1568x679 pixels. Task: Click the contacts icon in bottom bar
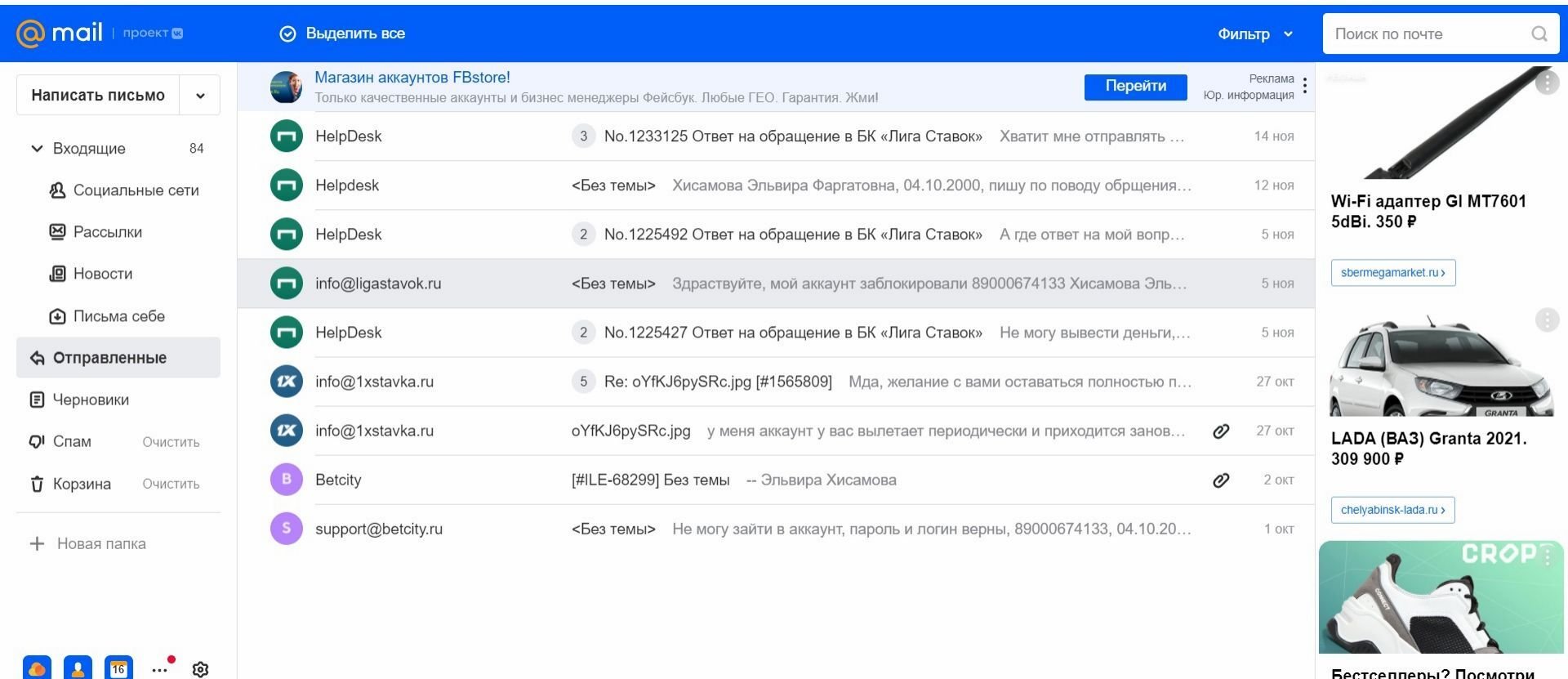(78, 668)
